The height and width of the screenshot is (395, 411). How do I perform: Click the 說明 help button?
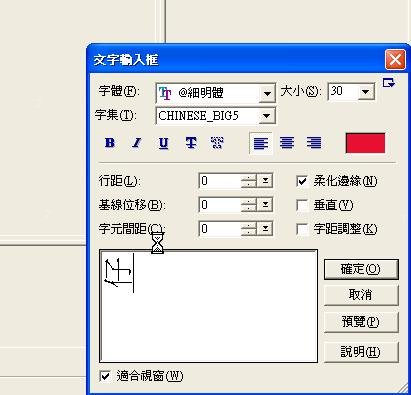(x=361, y=352)
